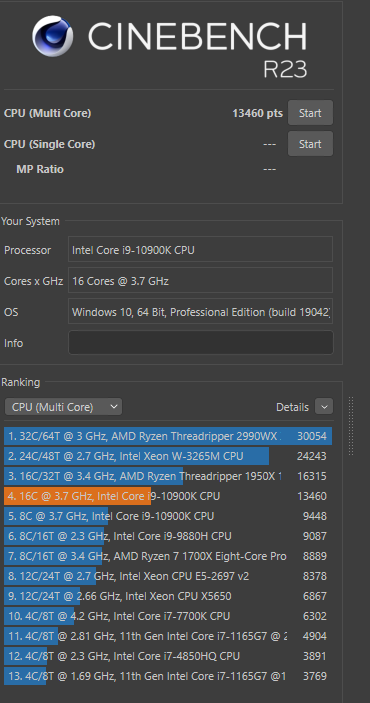370x703 pixels.
Task: Click the OS field showing Windows 10
Action: pyautogui.click(x=200, y=311)
